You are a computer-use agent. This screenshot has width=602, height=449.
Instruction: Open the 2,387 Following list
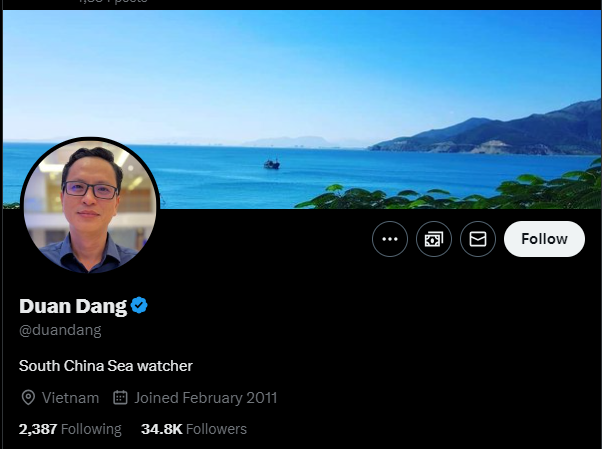pyautogui.click(x=70, y=429)
